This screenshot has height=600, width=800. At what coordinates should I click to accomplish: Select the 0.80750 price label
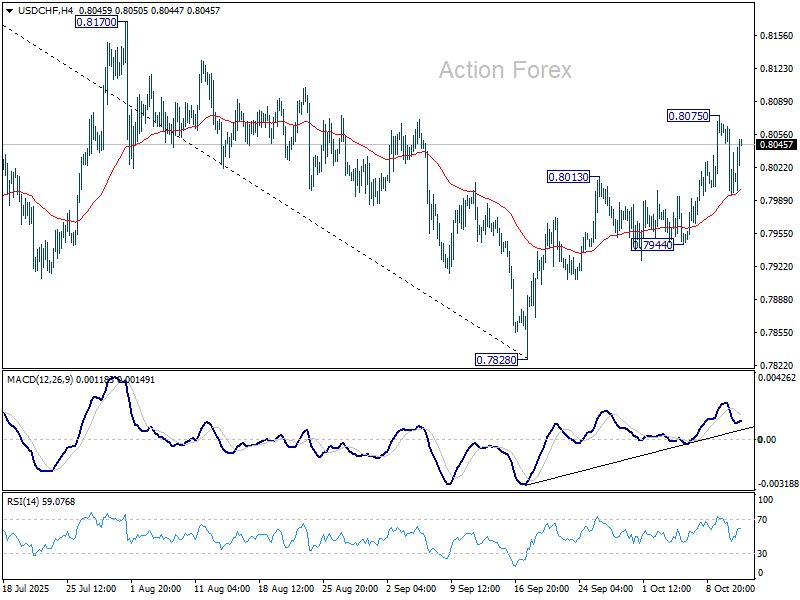[688, 116]
